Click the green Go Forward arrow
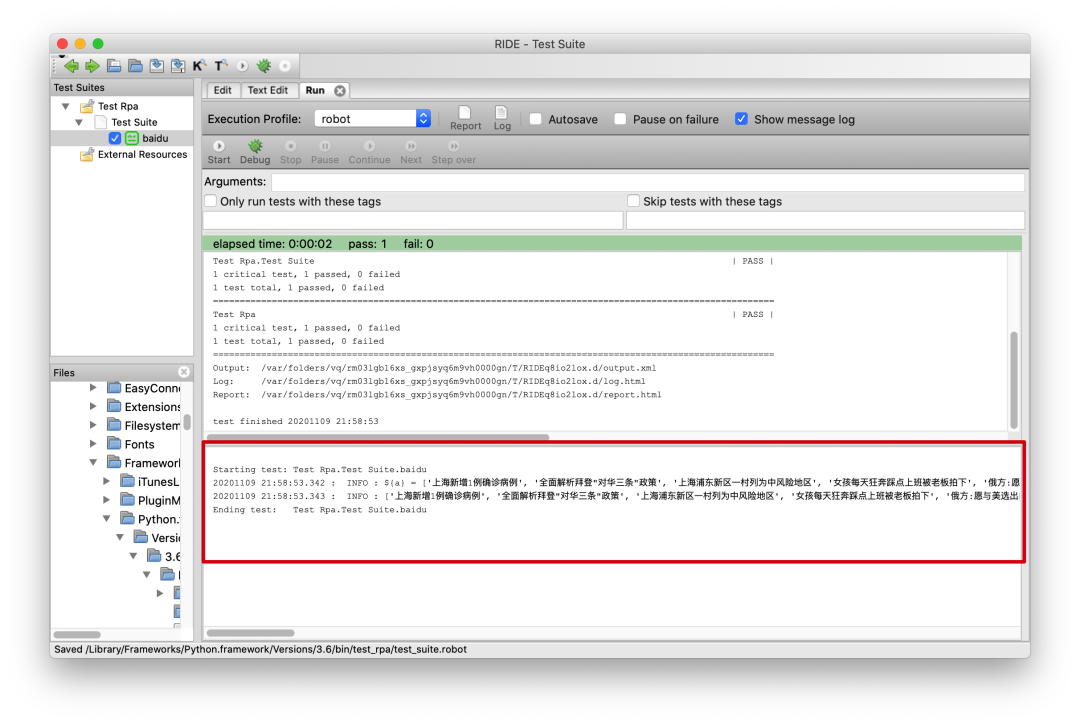 point(92,66)
